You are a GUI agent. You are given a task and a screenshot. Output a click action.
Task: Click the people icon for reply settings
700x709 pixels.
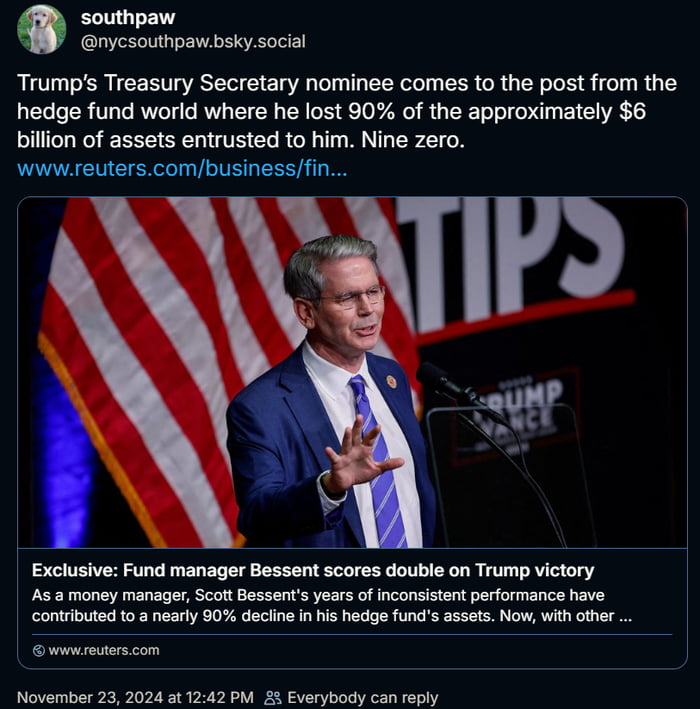point(272,698)
